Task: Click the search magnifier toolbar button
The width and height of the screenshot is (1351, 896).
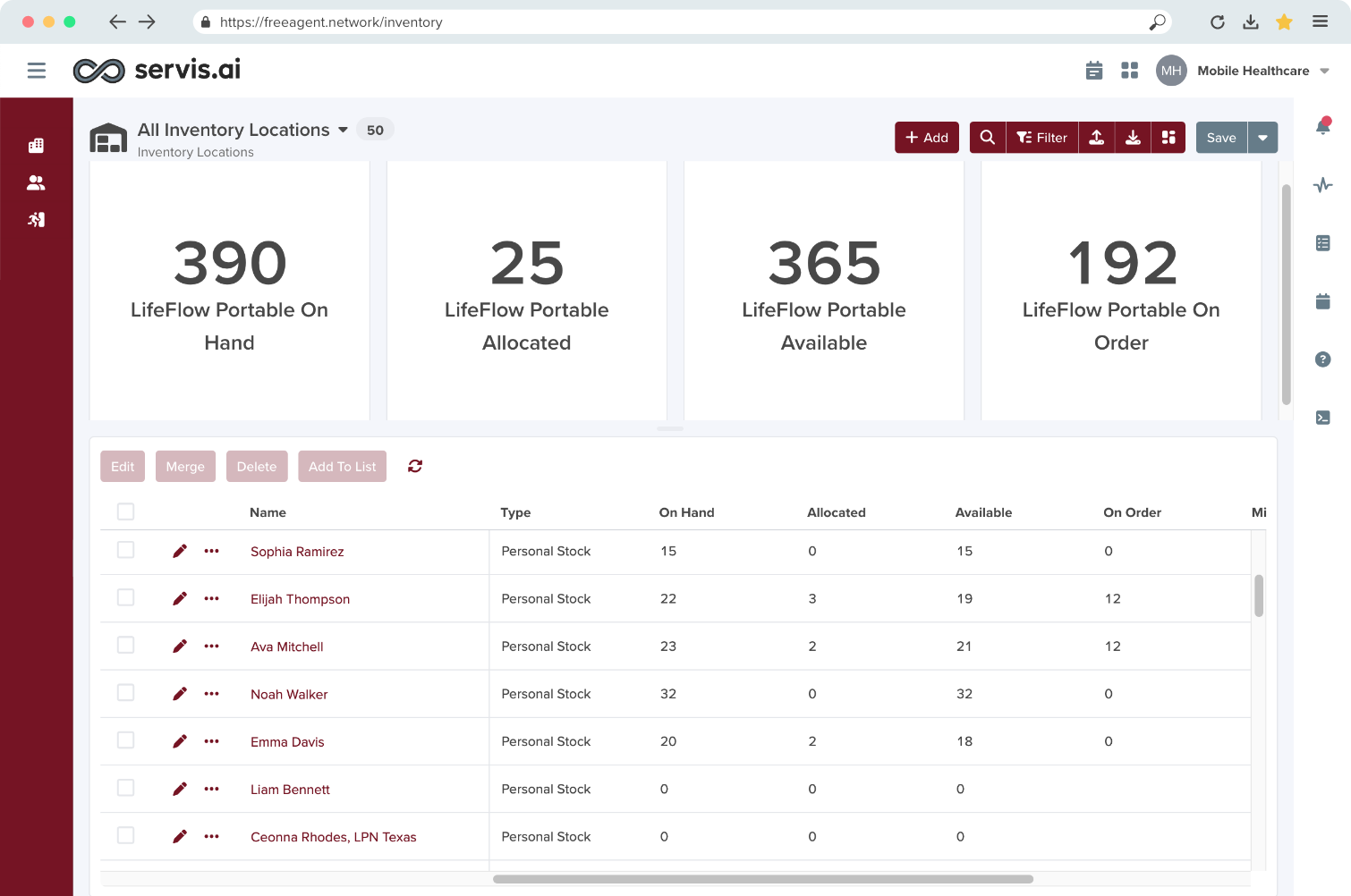Action: 988,138
